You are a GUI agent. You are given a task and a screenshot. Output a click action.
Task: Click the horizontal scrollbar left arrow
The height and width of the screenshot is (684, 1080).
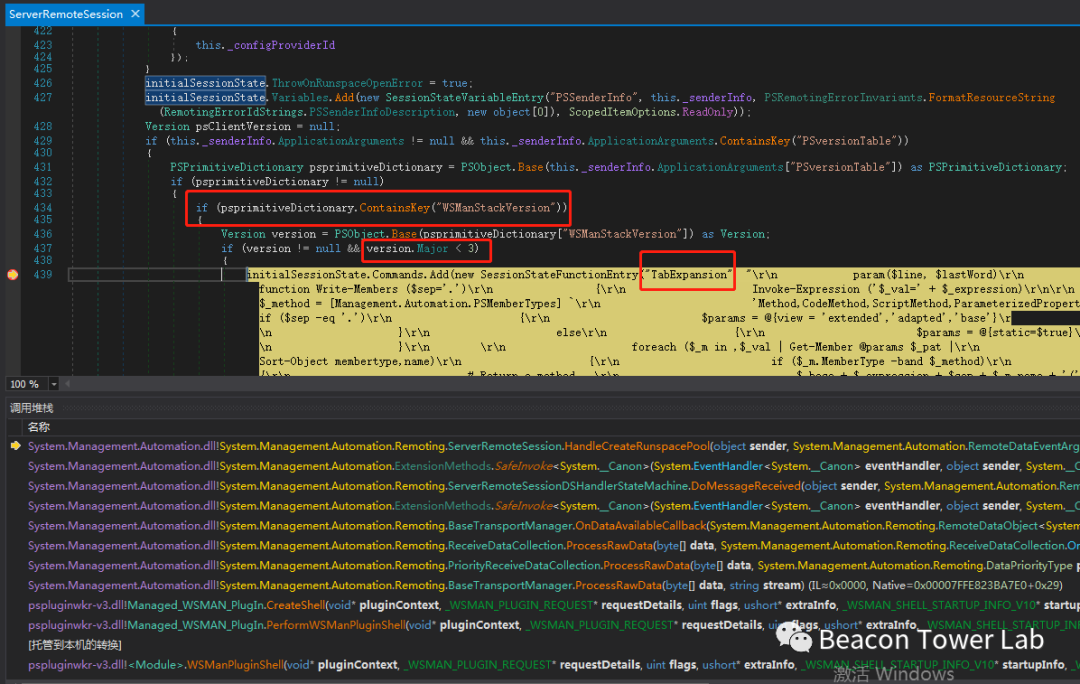[65, 384]
